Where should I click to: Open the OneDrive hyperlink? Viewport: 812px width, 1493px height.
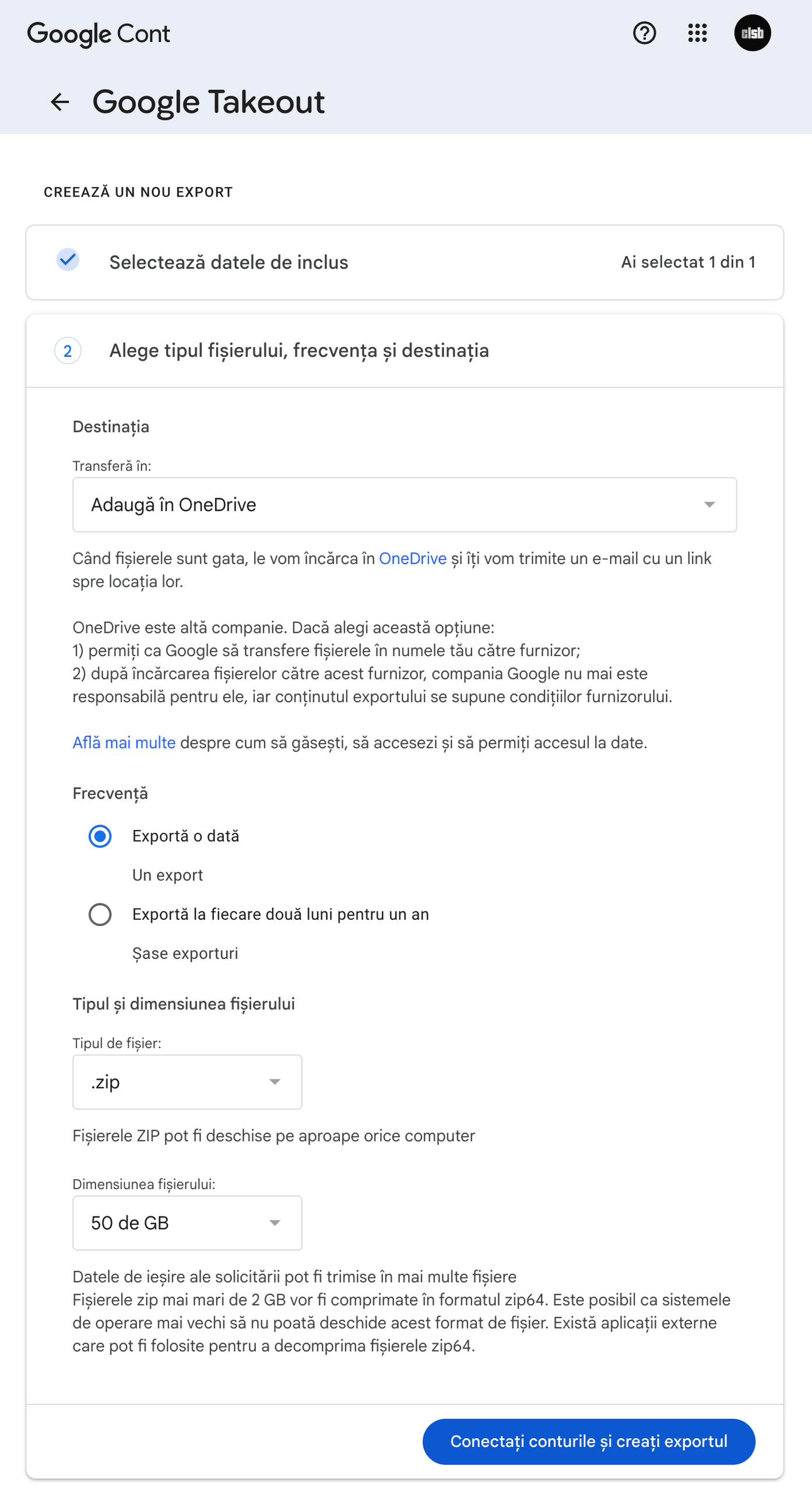(x=413, y=559)
